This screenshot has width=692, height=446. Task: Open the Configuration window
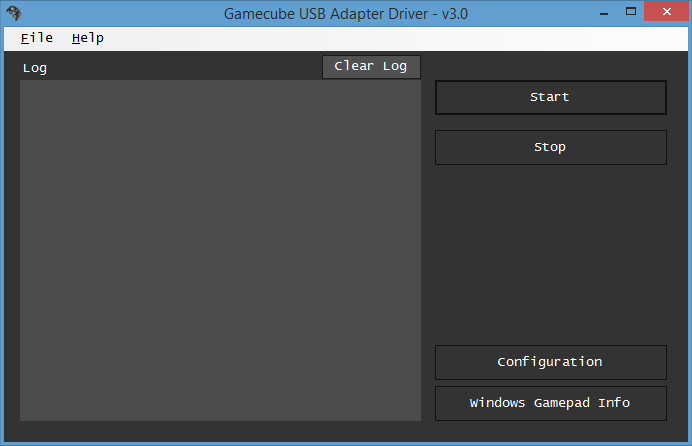[x=551, y=362]
